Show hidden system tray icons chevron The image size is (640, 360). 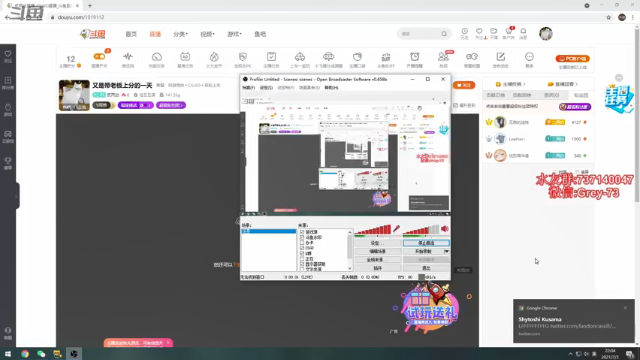click(x=570, y=354)
